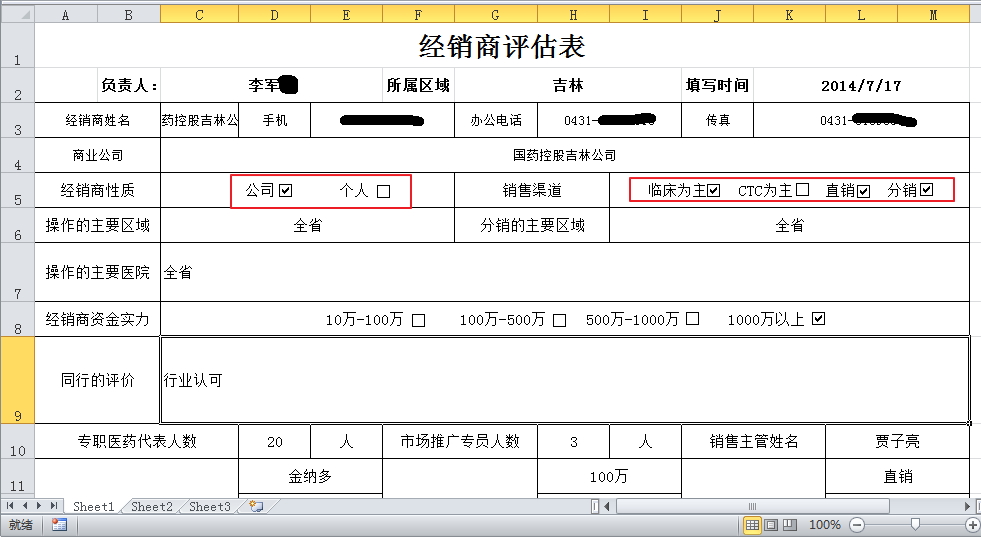The image size is (981, 537).
Task: Go to last sheet navigation arrow
Action: click(x=54, y=506)
